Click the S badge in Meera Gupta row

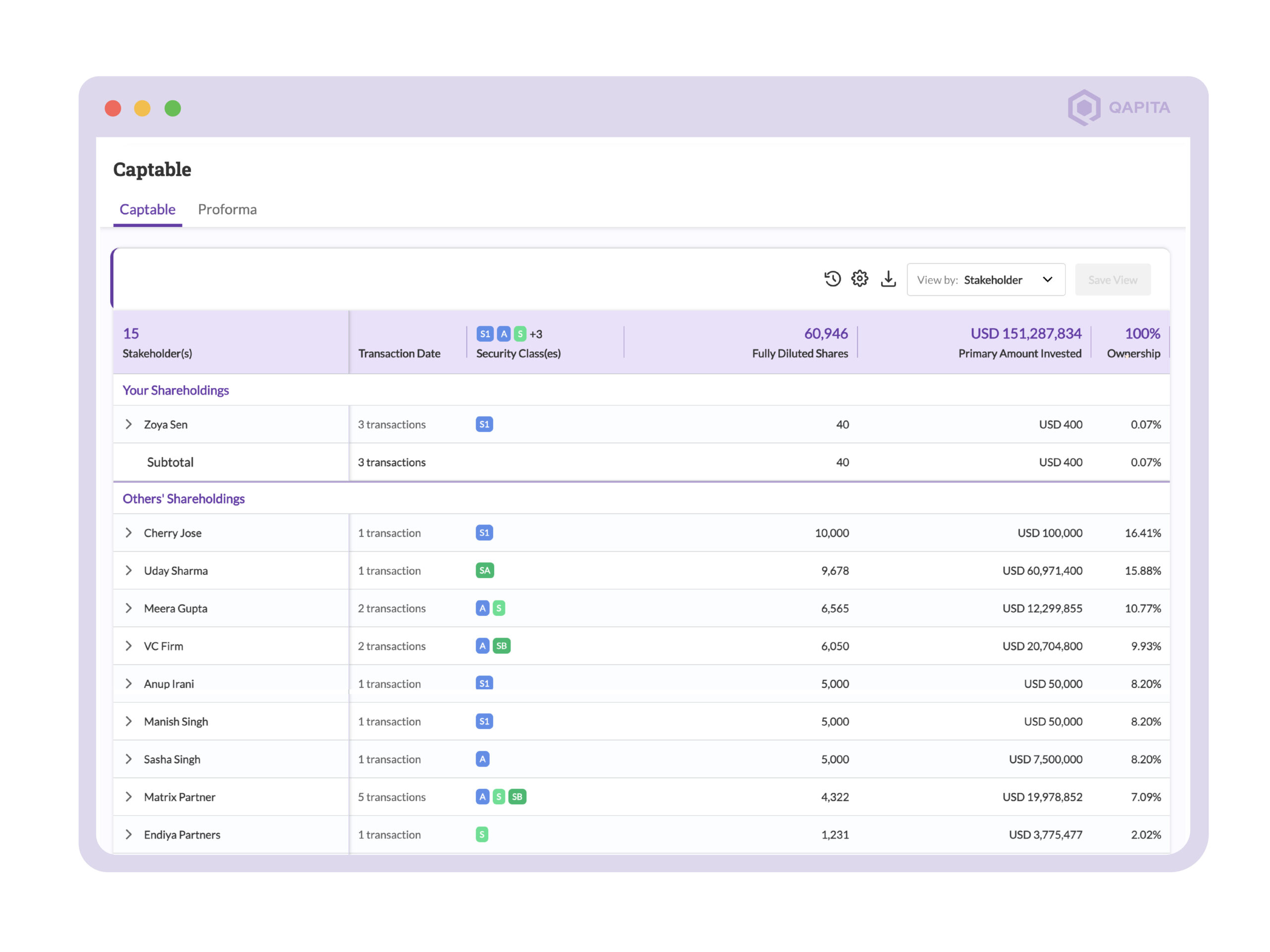(499, 608)
